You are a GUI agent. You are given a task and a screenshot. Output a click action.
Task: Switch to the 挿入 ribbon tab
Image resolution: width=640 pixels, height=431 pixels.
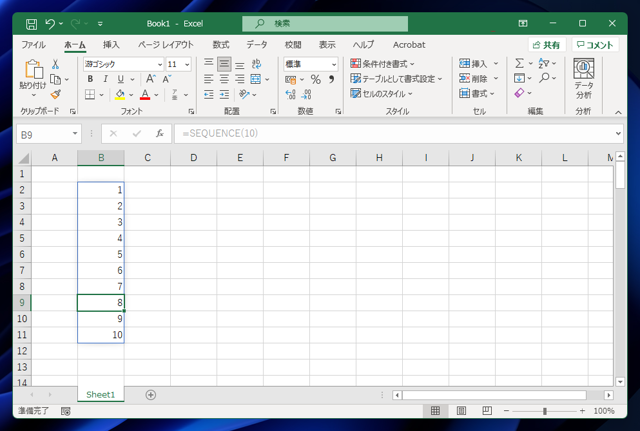tap(111, 45)
